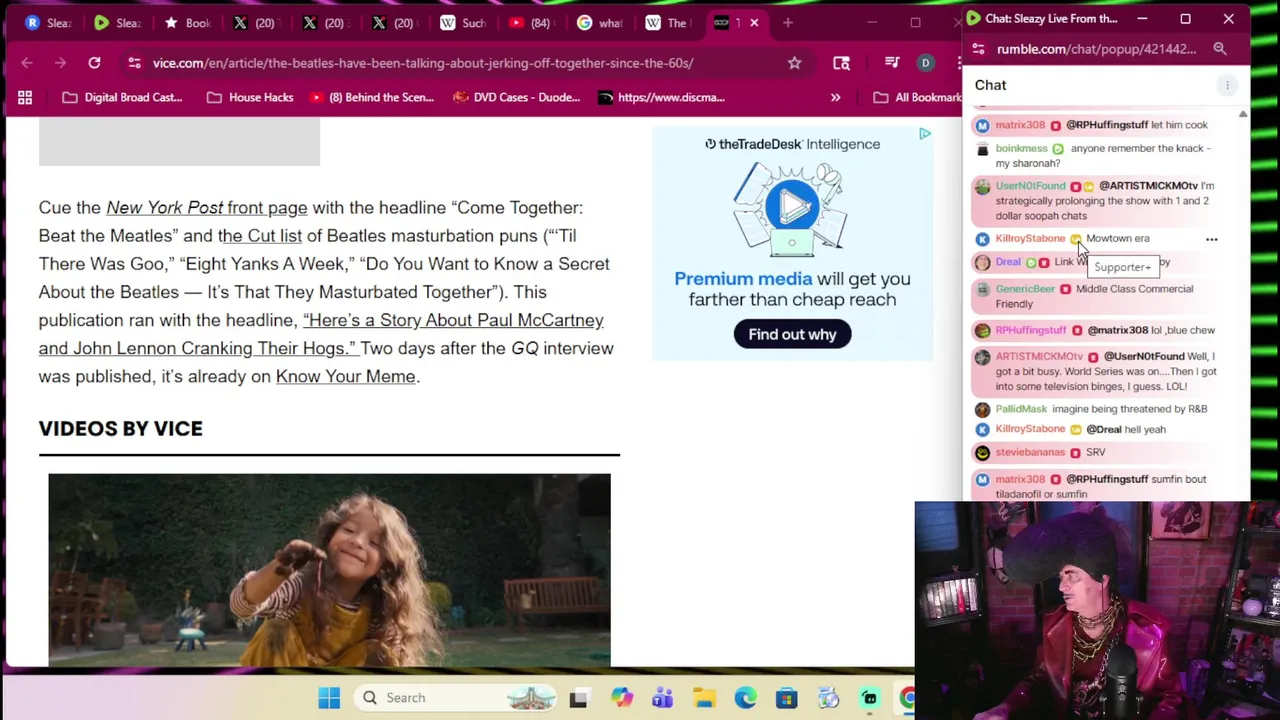1280x720 pixels.
Task: Click the chat scrollbar up arrow
Action: (1243, 115)
